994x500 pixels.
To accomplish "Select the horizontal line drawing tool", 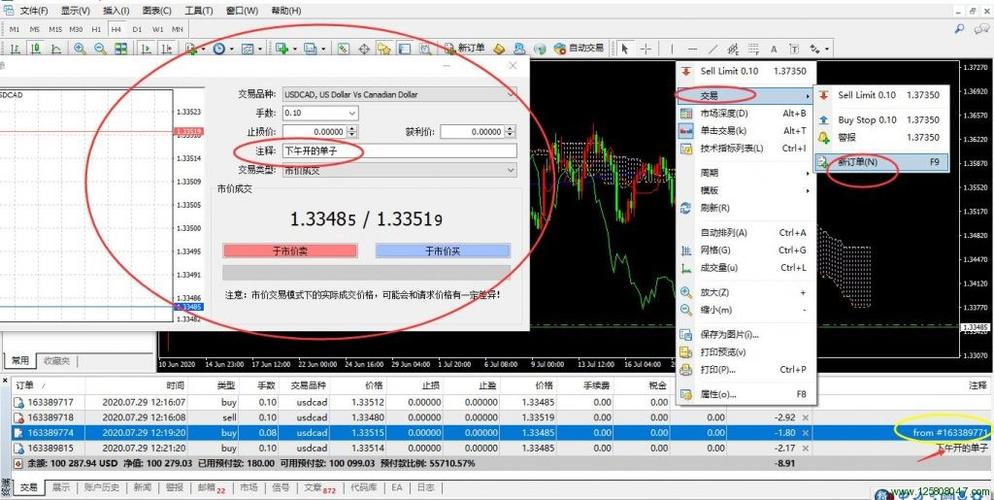I will coord(693,49).
